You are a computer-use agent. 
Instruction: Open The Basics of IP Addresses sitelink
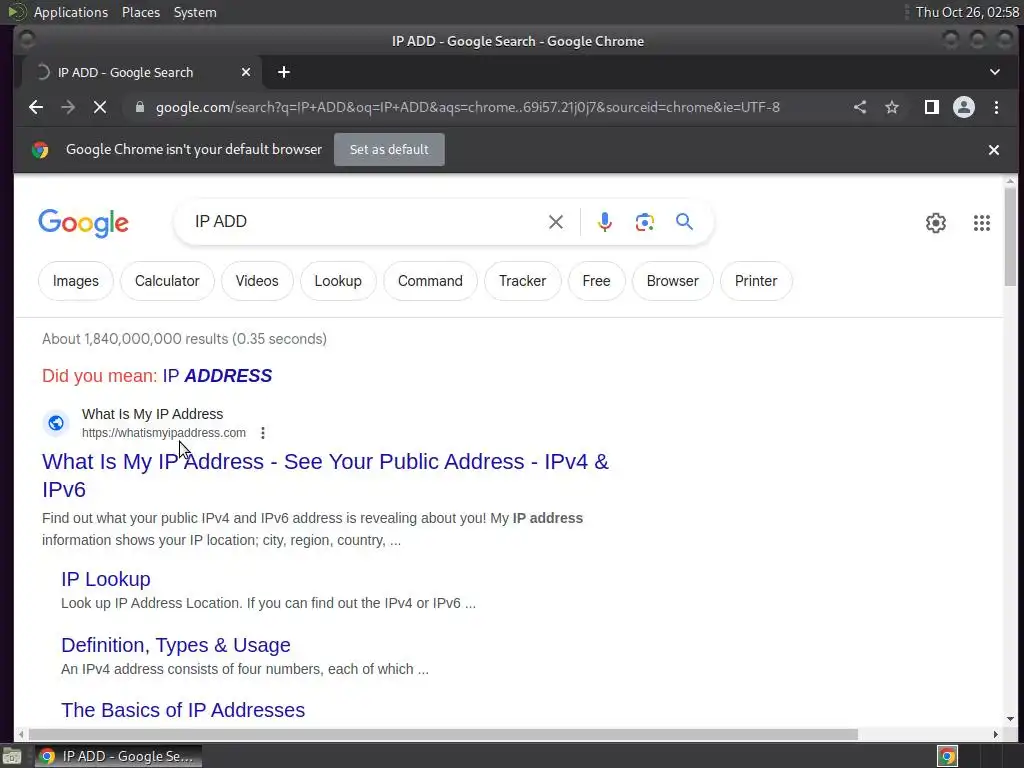tap(183, 710)
